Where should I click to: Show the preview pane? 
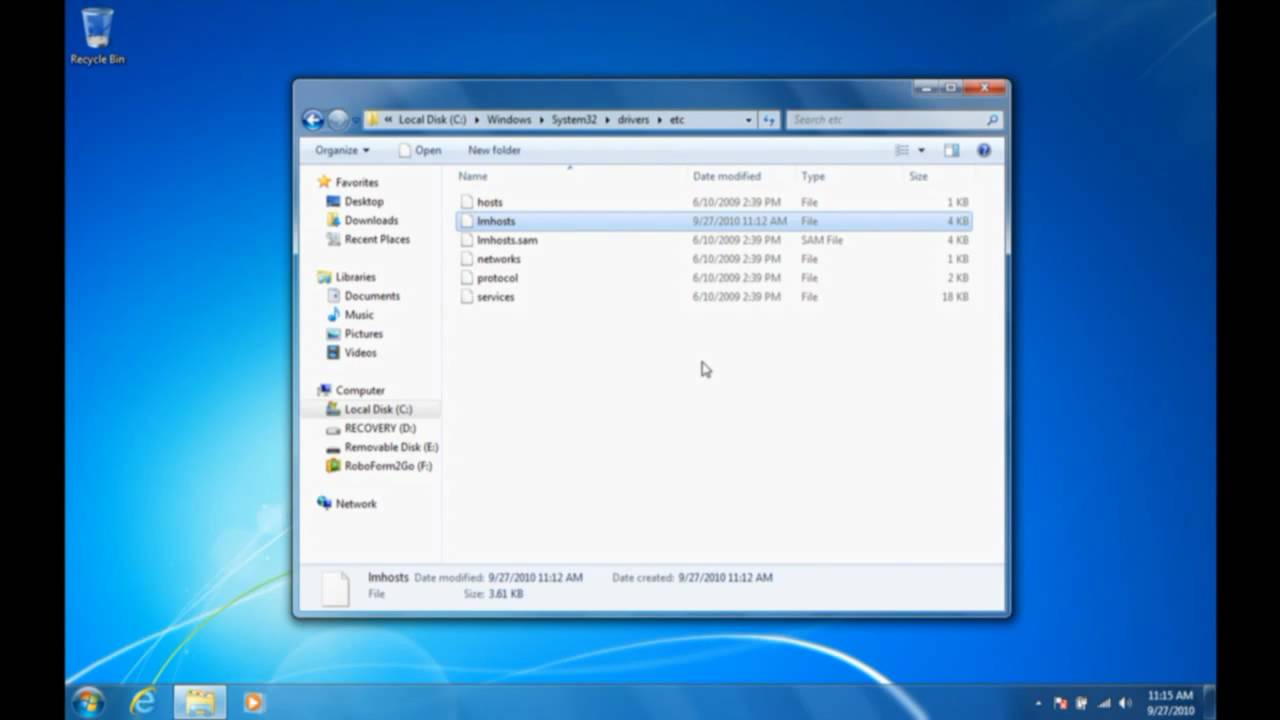coord(951,150)
